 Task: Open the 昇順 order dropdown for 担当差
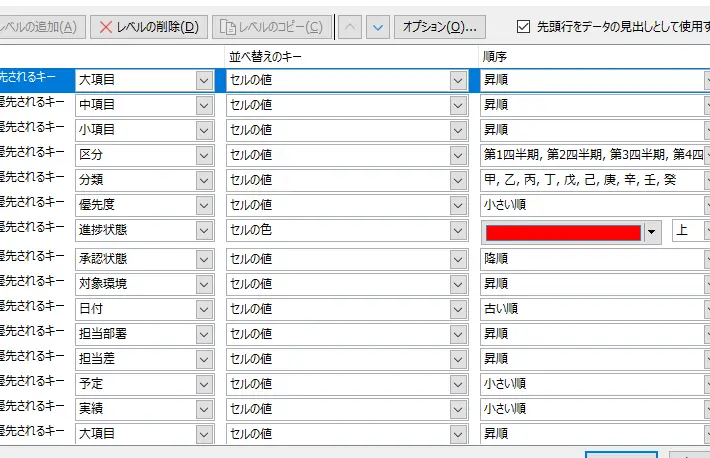pos(595,359)
